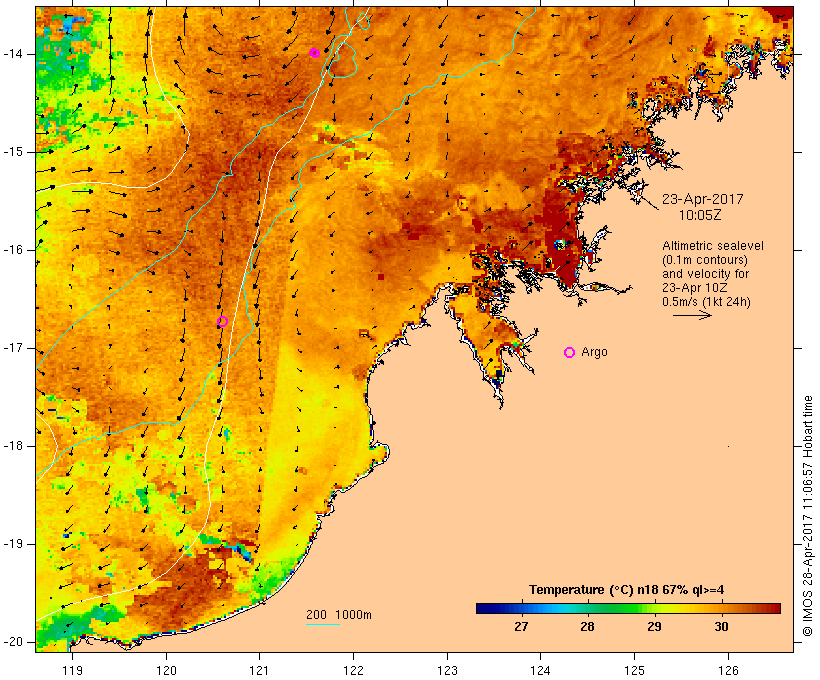The width and height of the screenshot is (820, 680).
Task: Click the '124' longitude axis label
Action: click(541, 670)
